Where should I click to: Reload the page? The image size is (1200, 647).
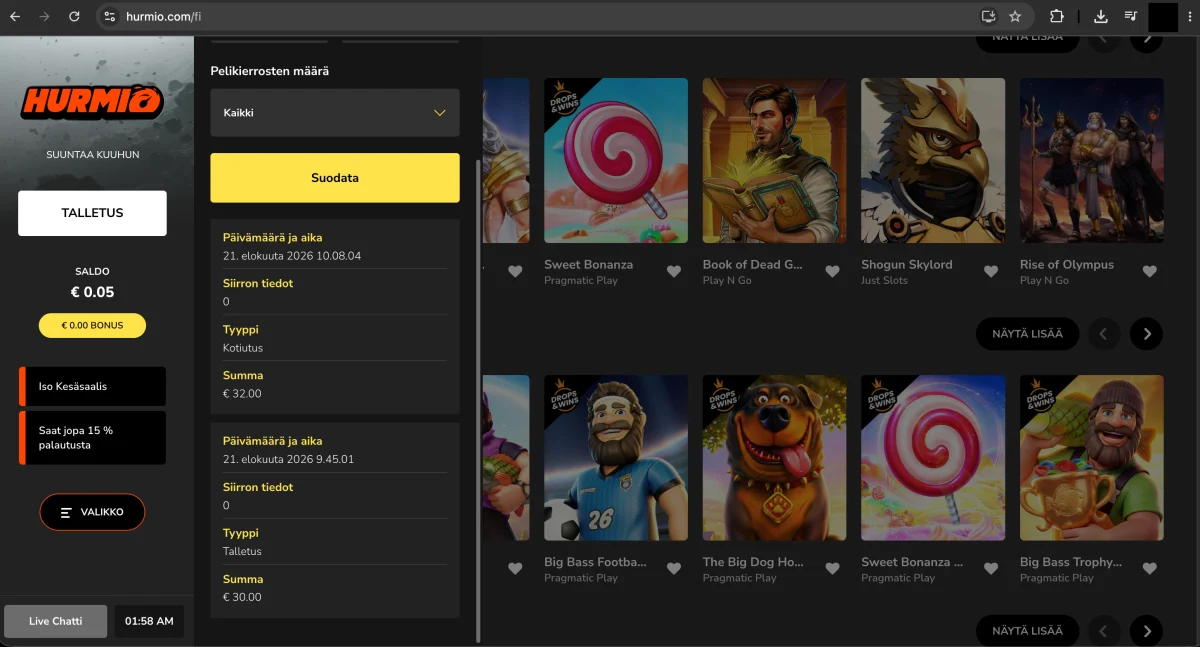click(x=74, y=16)
